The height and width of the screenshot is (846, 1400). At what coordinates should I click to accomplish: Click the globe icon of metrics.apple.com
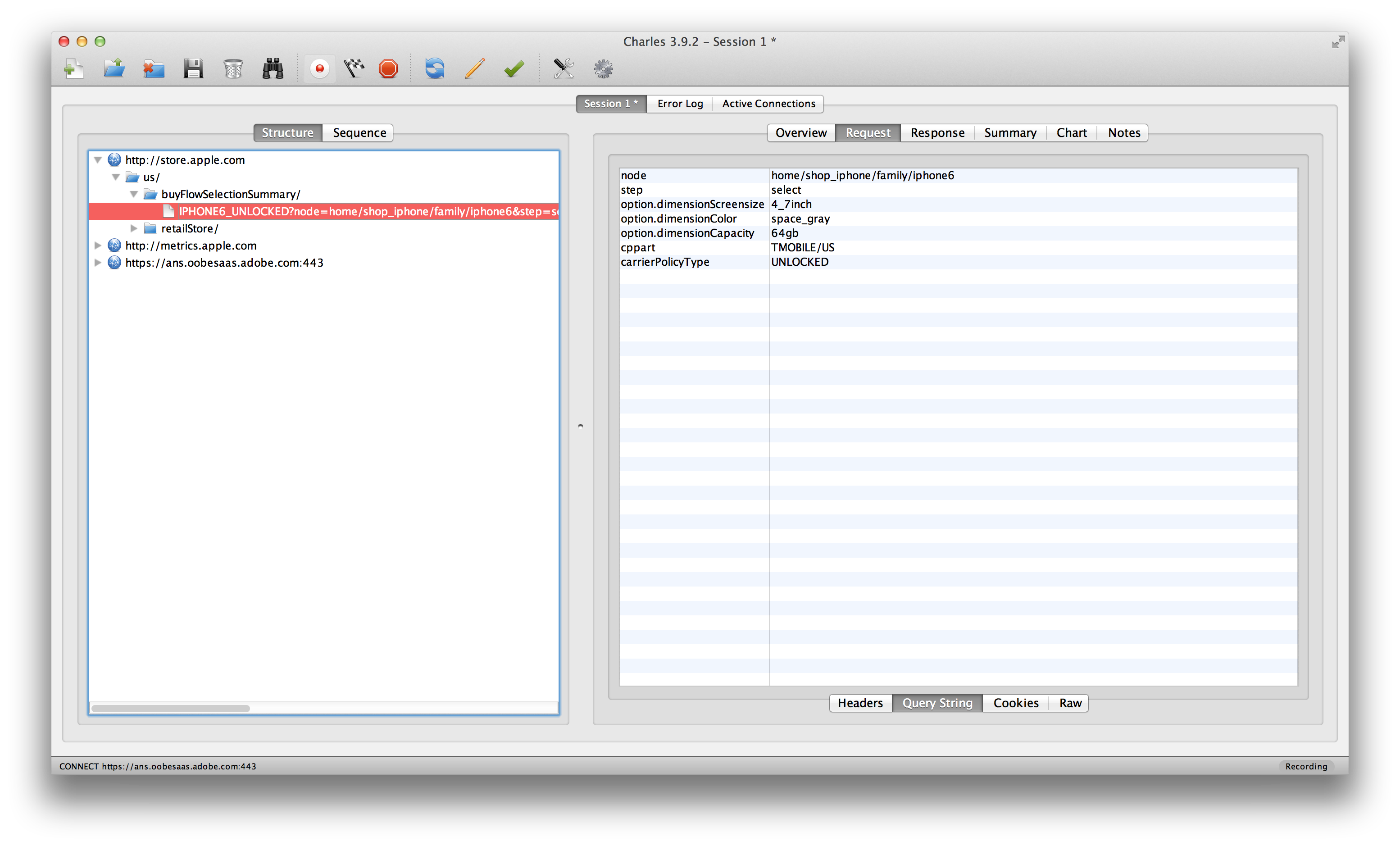pos(114,246)
